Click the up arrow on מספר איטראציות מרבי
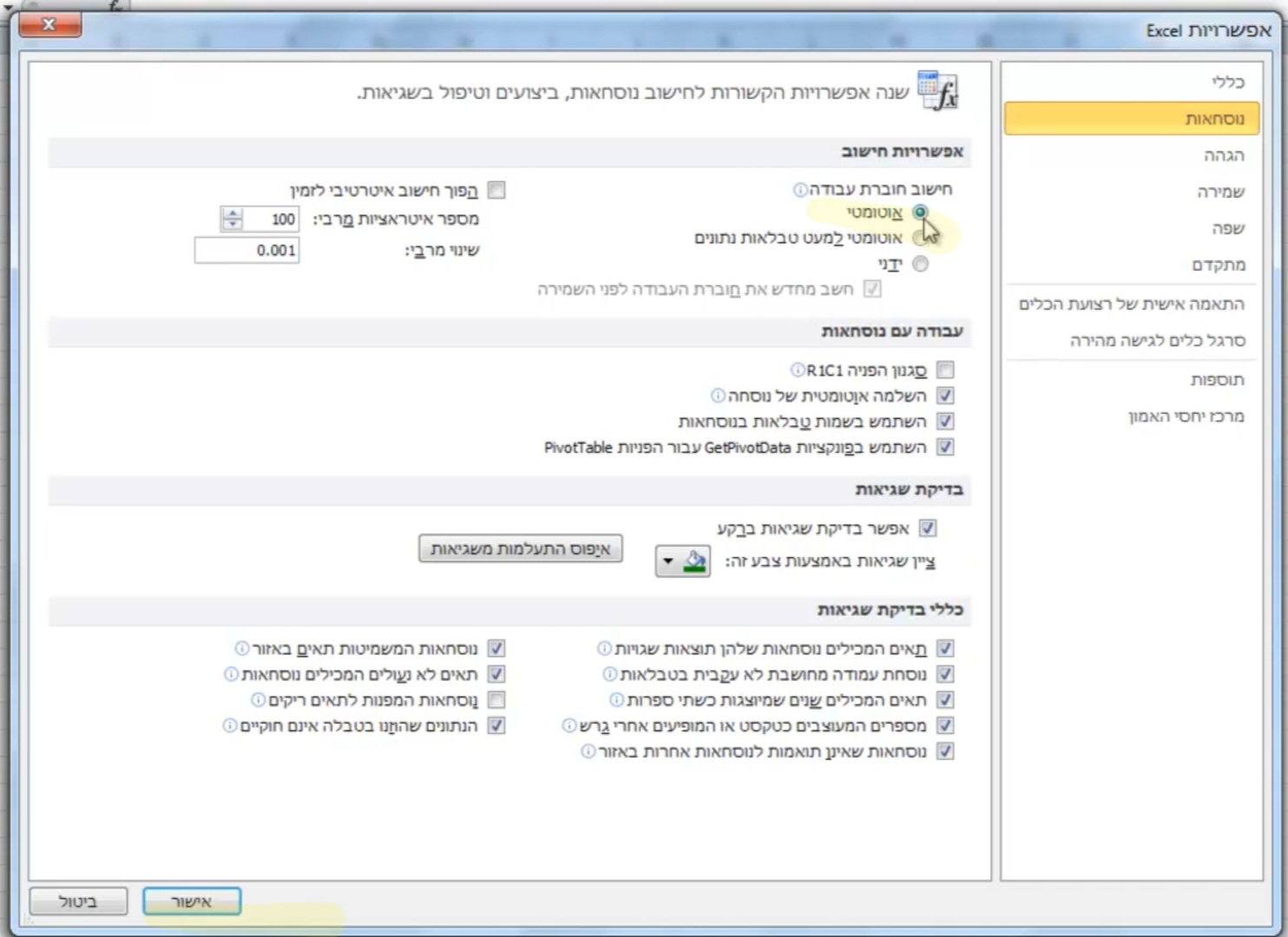This screenshot has height=937, width=1288. pyautogui.click(x=232, y=214)
